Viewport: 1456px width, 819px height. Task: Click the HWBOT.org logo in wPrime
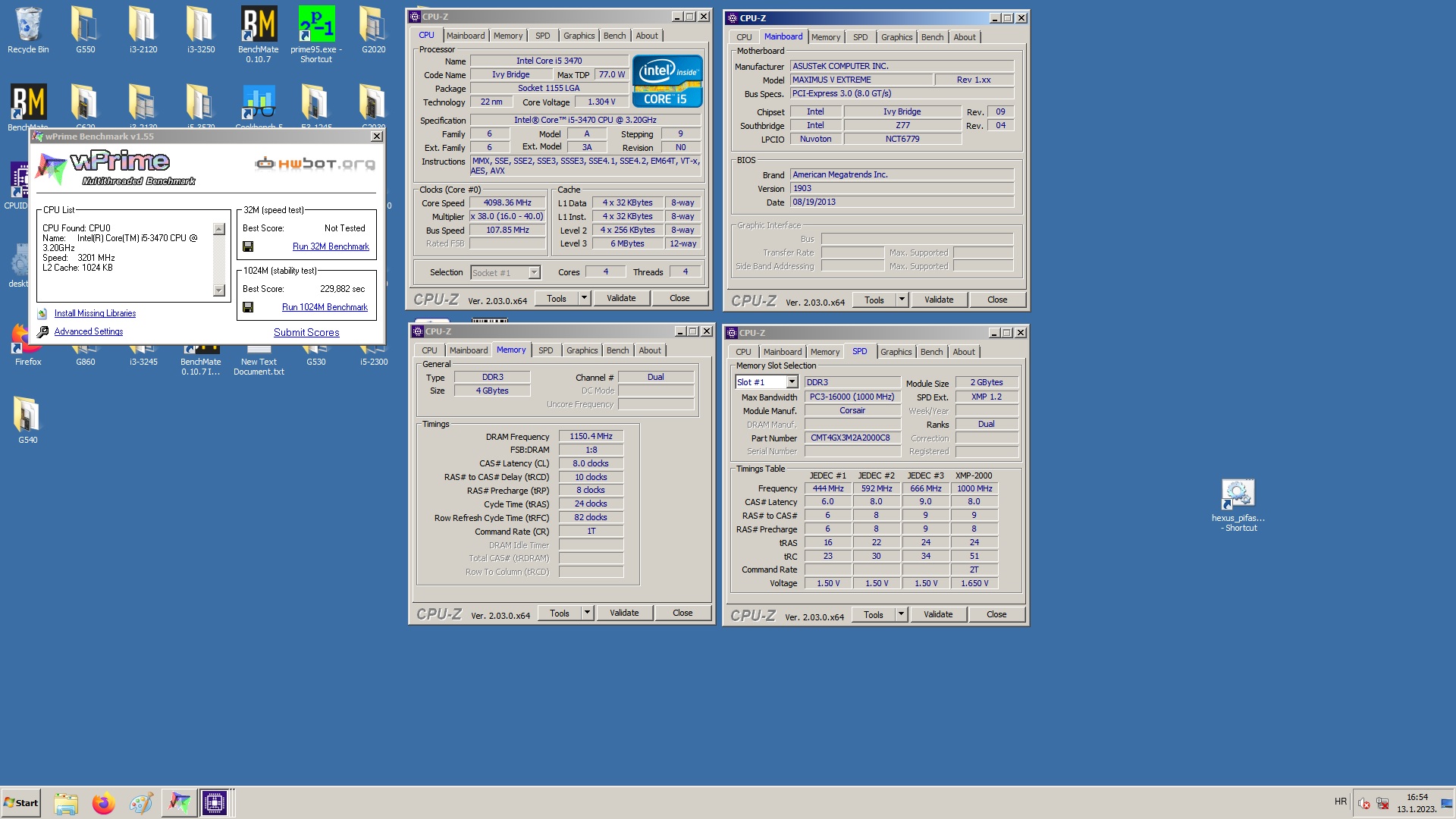pyautogui.click(x=315, y=163)
